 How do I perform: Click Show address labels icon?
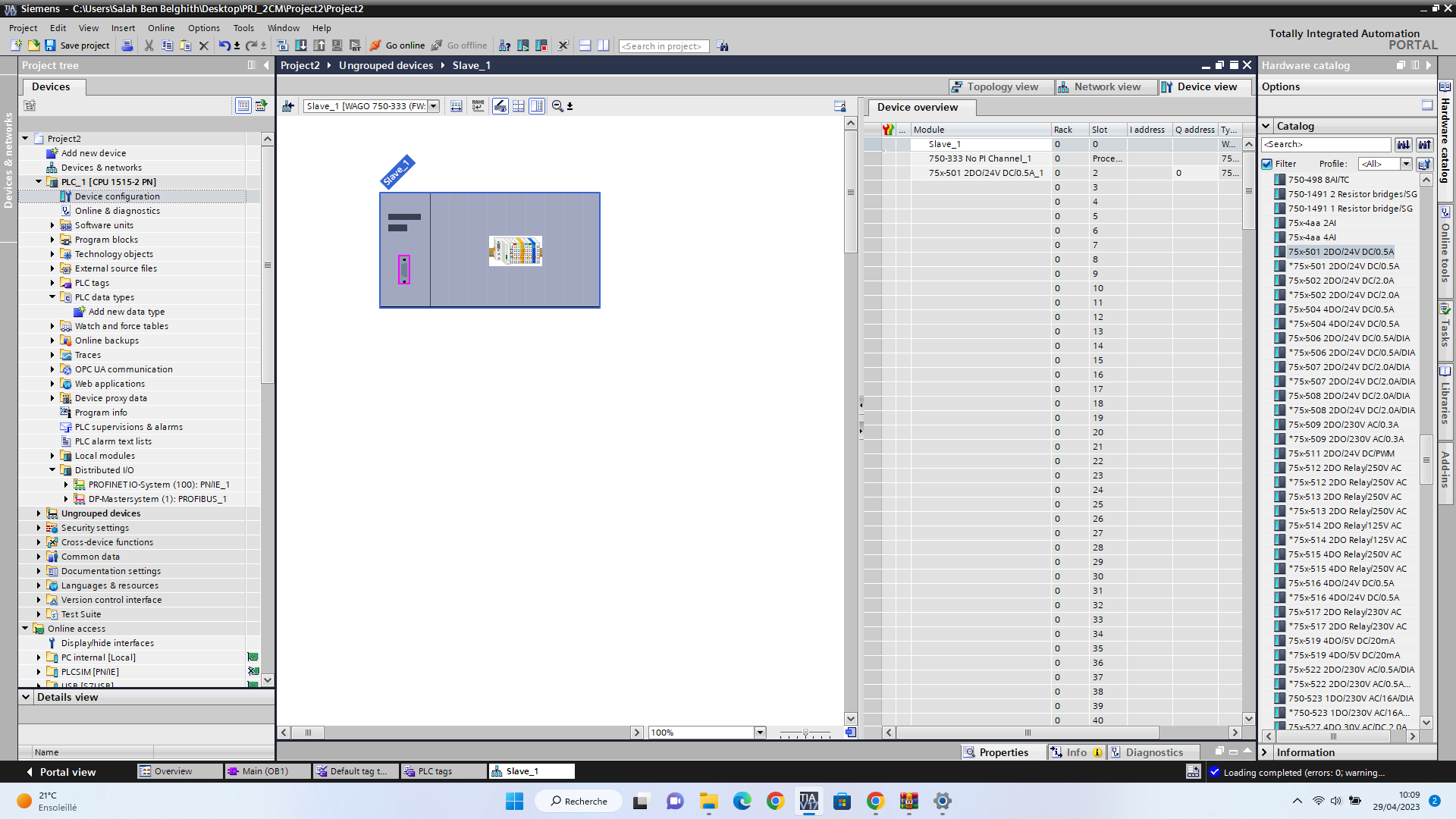(x=500, y=106)
